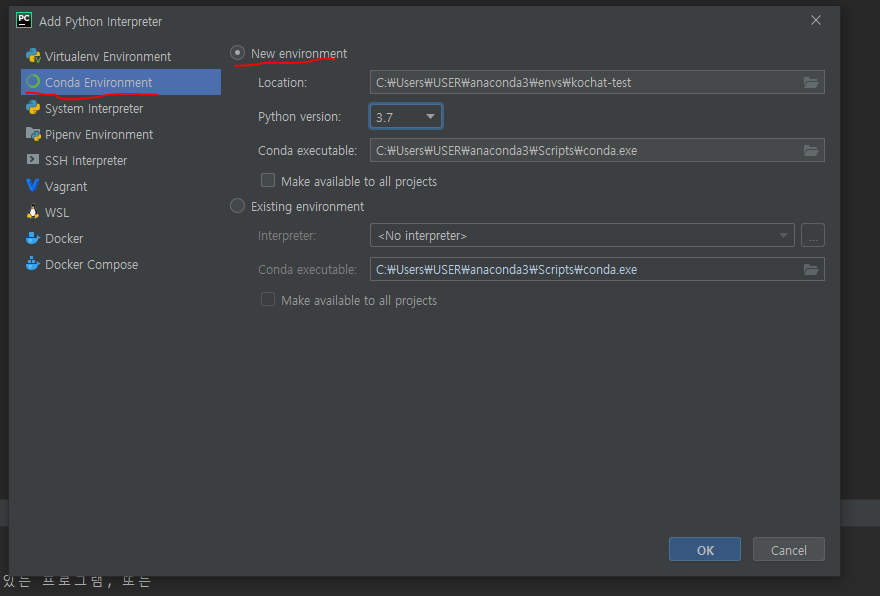Browse for existing-environment Conda executable folder icon

click(811, 269)
